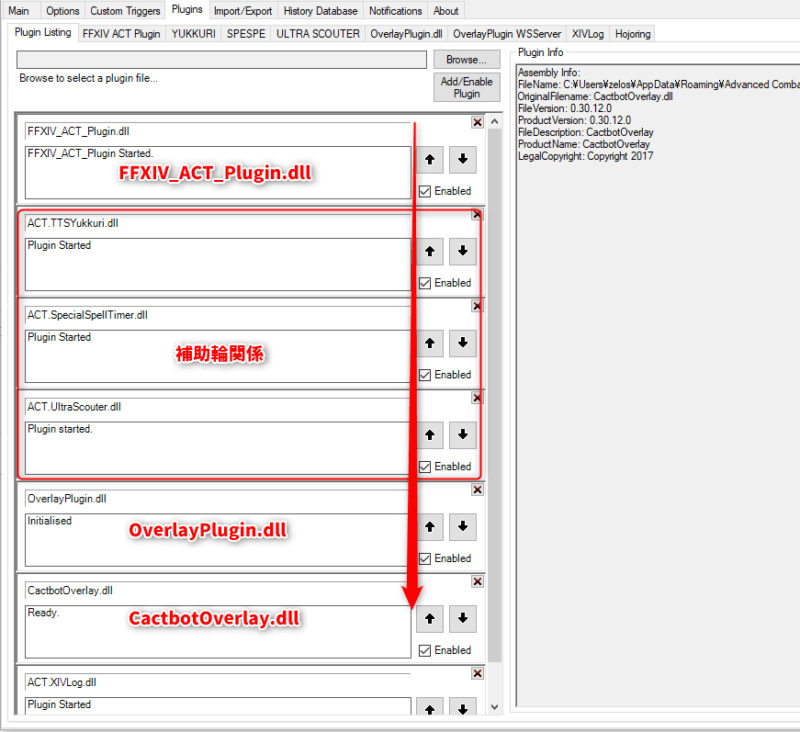
Task: Move OverlayPlugin.dll down in list
Action: (x=463, y=526)
